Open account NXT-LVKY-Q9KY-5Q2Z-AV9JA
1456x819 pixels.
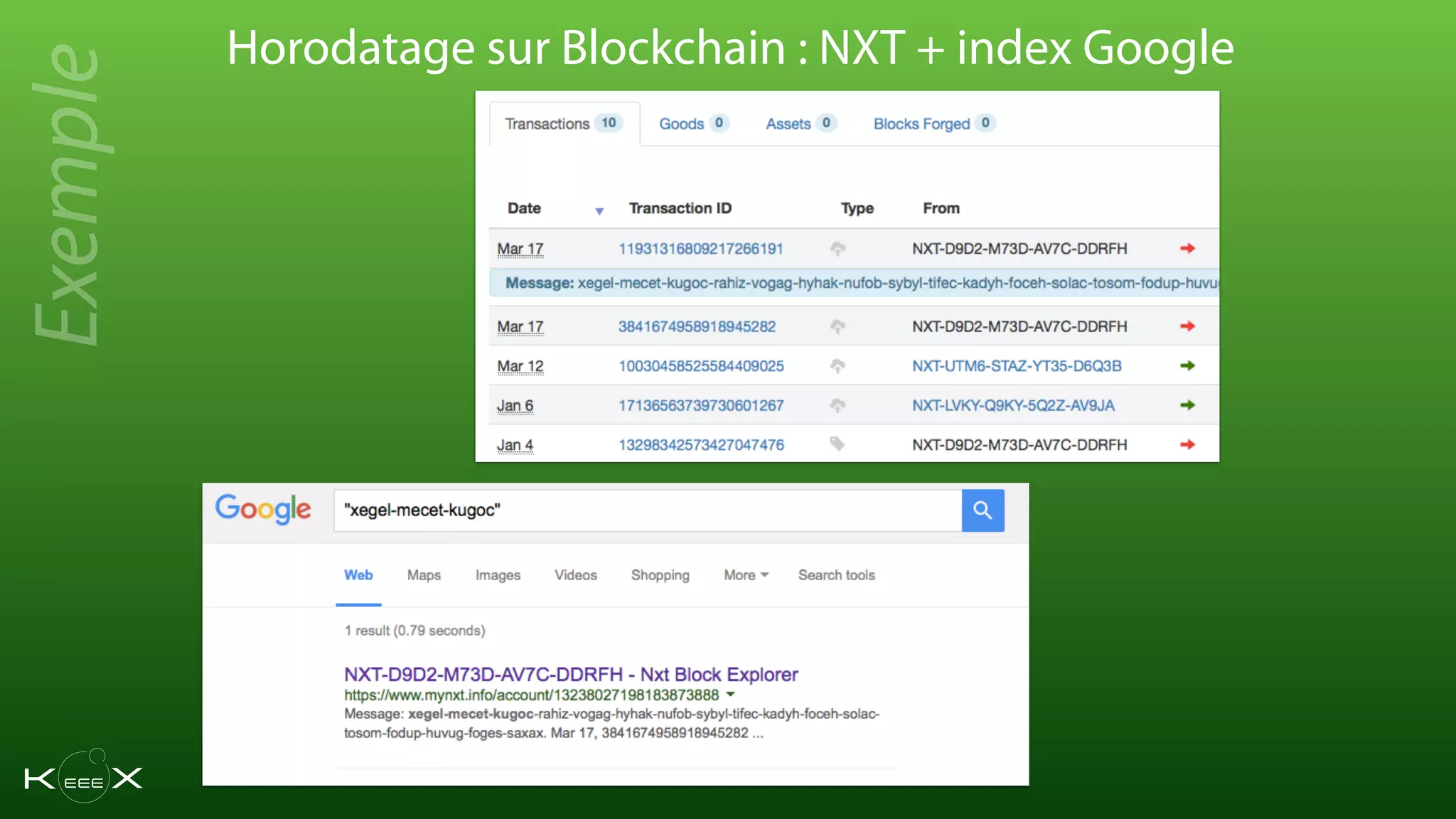coord(1013,405)
